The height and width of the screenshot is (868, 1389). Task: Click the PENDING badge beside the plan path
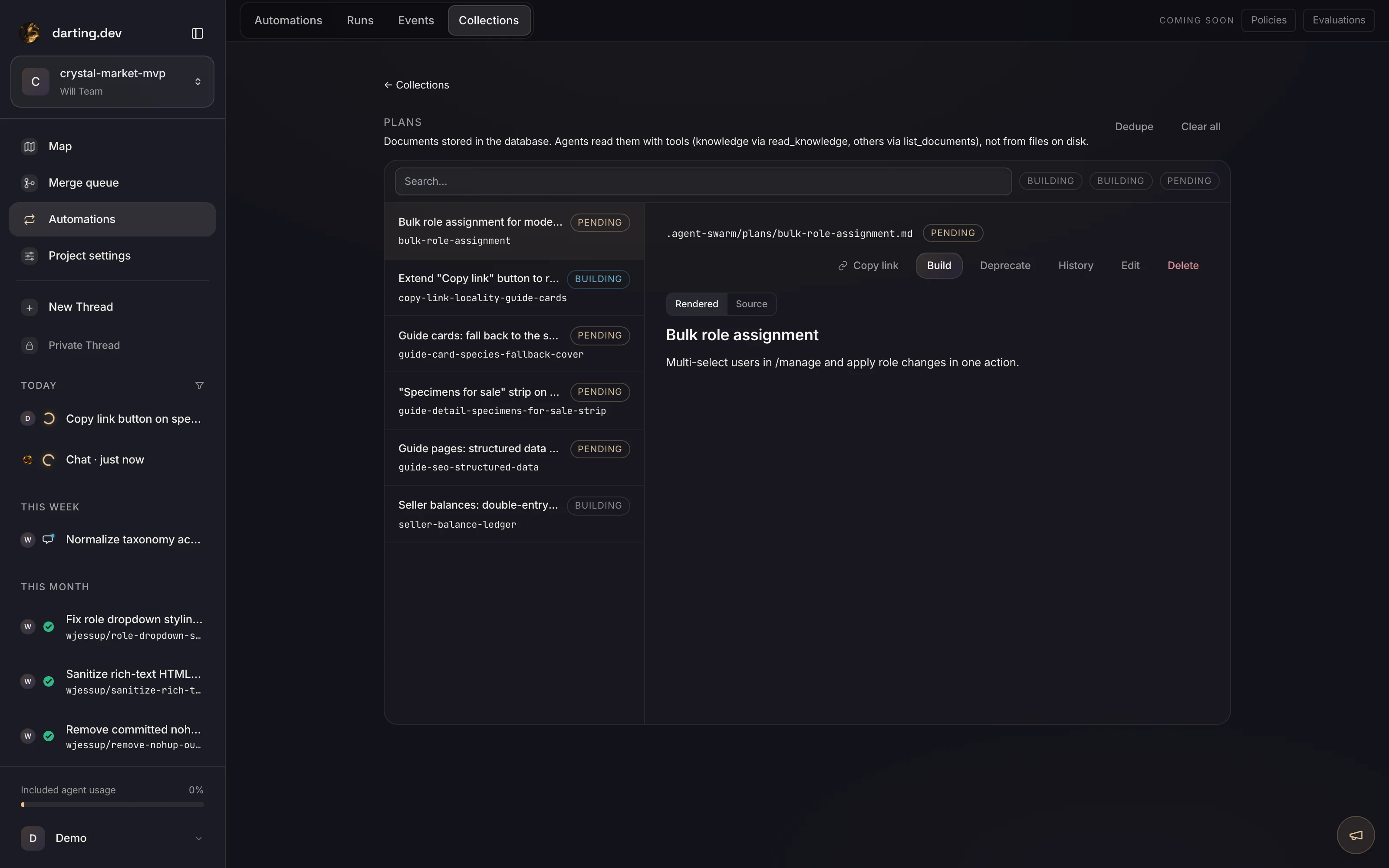click(x=953, y=233)
